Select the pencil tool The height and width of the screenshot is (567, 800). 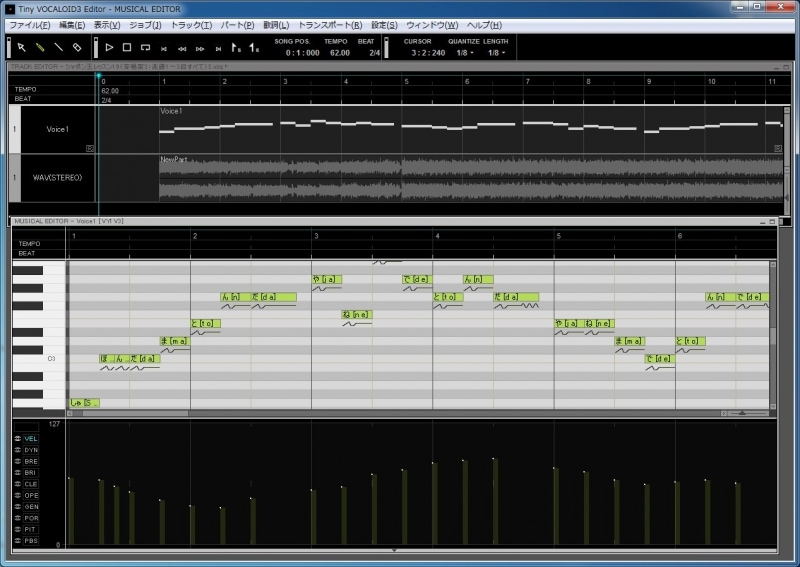point(40,47)
